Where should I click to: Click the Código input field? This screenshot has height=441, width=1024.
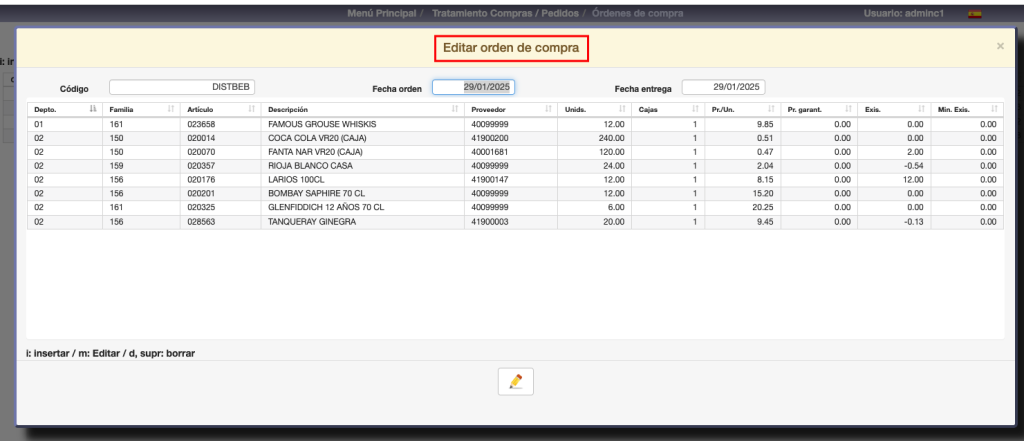pyautogui.click(x=182, y=87)
